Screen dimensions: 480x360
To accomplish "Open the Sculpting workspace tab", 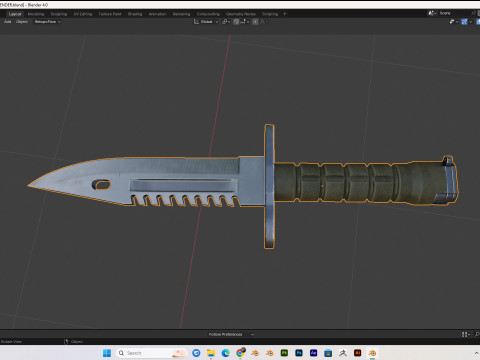I will pos(59,14).
